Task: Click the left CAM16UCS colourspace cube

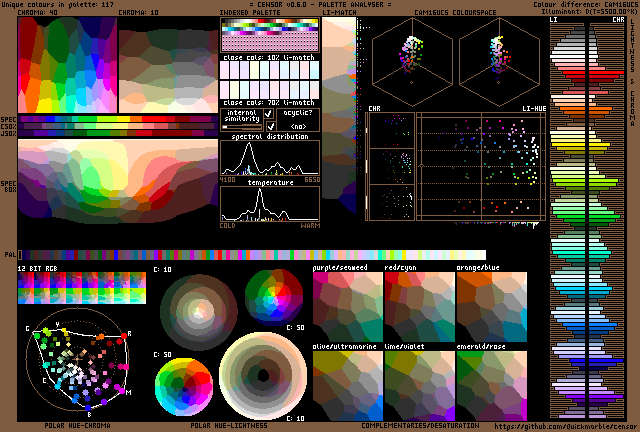Action: coord(412,61)
